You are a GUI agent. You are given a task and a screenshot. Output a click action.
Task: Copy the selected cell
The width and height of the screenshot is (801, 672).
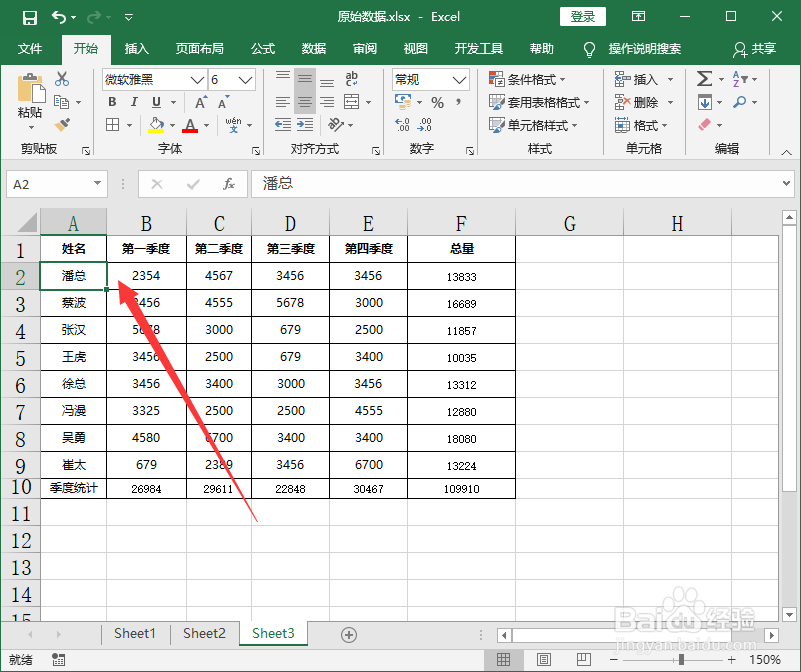pos(62,102)
